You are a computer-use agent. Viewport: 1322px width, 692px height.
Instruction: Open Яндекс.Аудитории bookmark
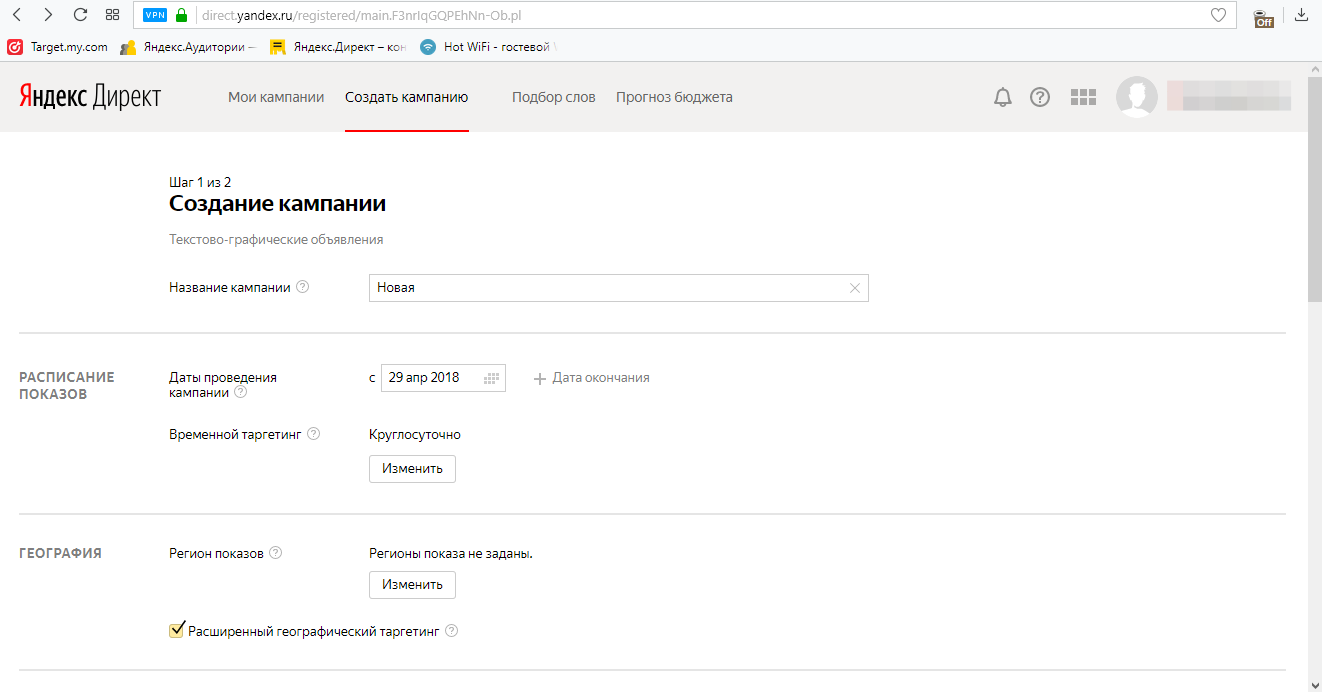click(x=187, y=47)
